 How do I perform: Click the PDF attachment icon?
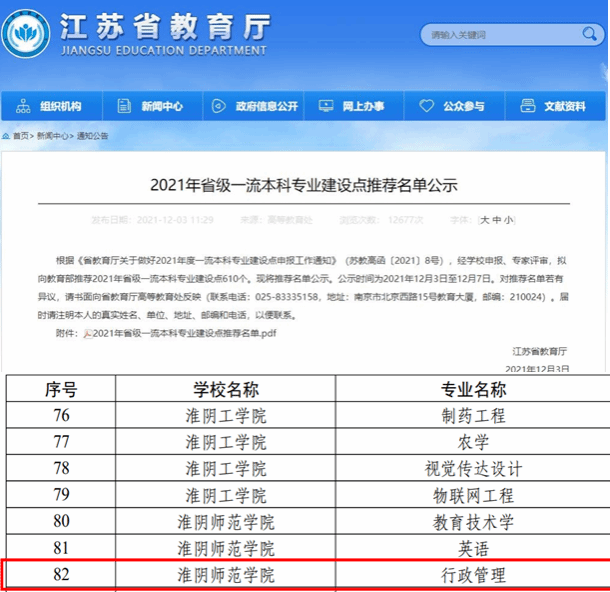pyautogui.click(x=88, y=334)
